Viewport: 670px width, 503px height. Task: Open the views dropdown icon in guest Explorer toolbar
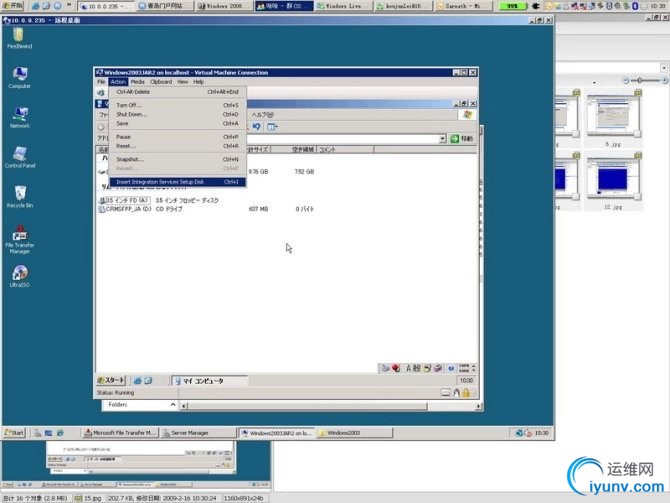(x=272, y=126)
